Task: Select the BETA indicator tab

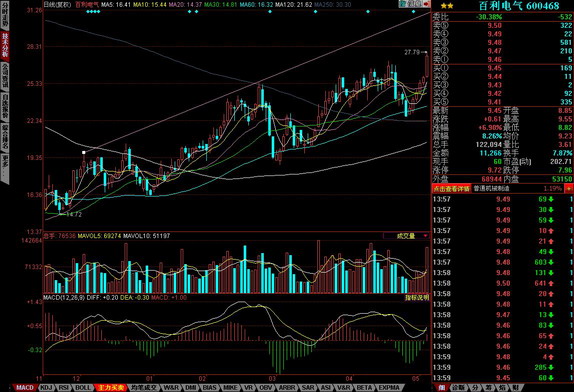Action: click(x=364, y=387)
